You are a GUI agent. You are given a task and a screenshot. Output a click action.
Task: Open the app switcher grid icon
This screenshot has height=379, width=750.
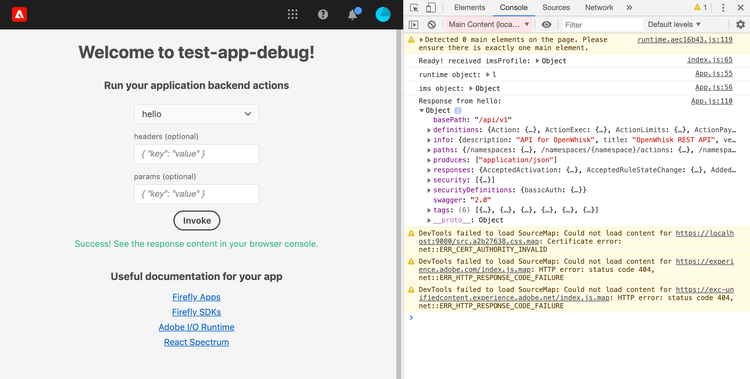(293, 14)
